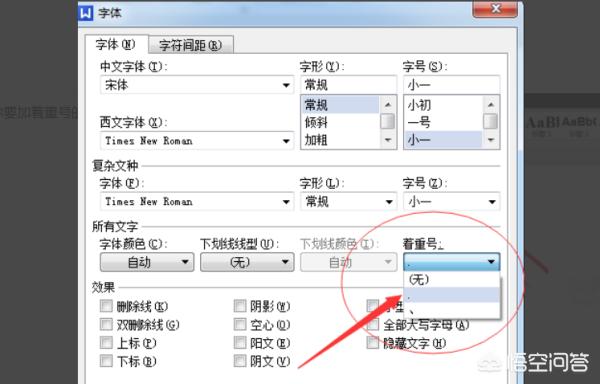Click the 字形(Y) input field showing 常规
Viewport: 600px width, 384px height.
[349, 85]
